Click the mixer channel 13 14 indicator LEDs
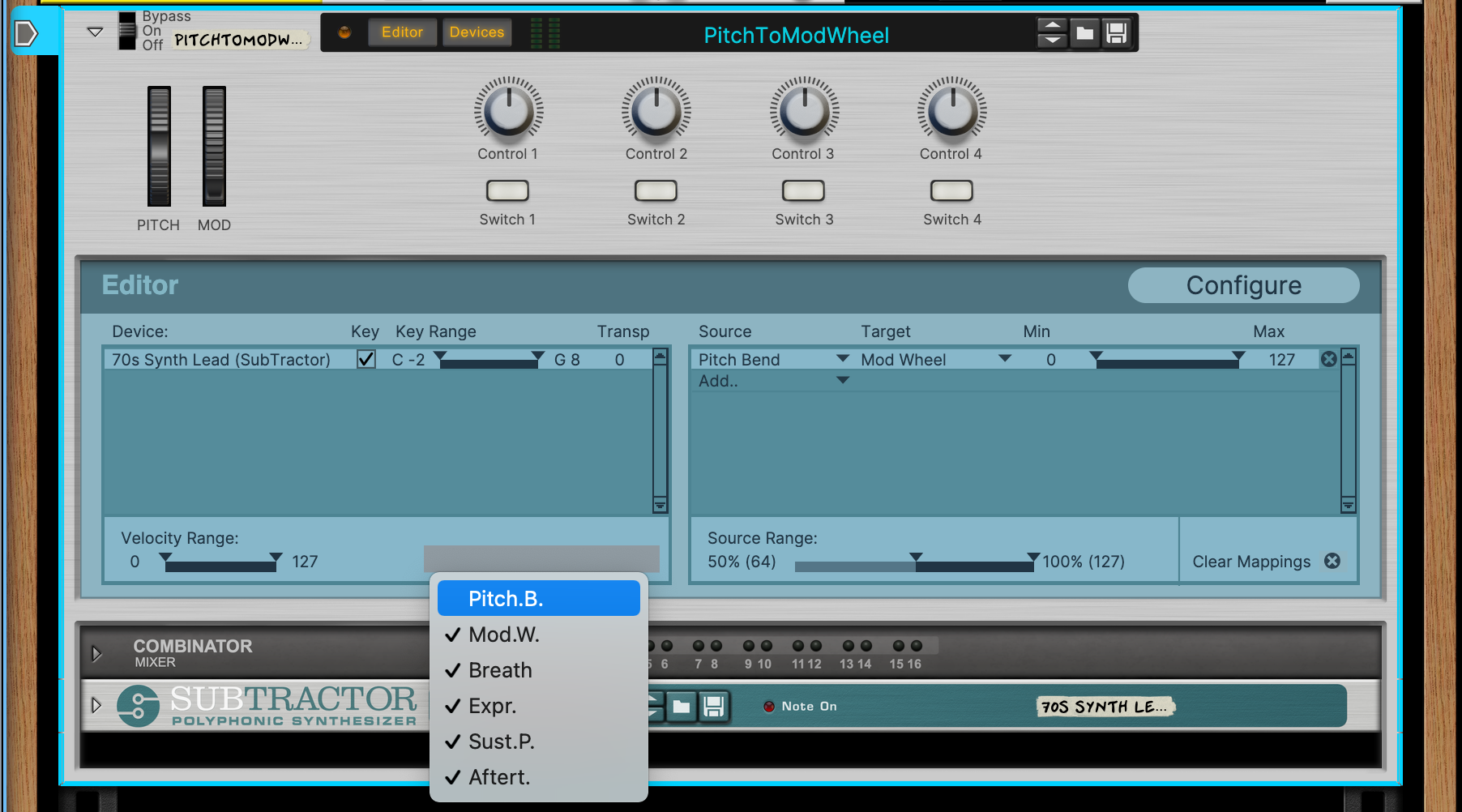 point(857,646)
